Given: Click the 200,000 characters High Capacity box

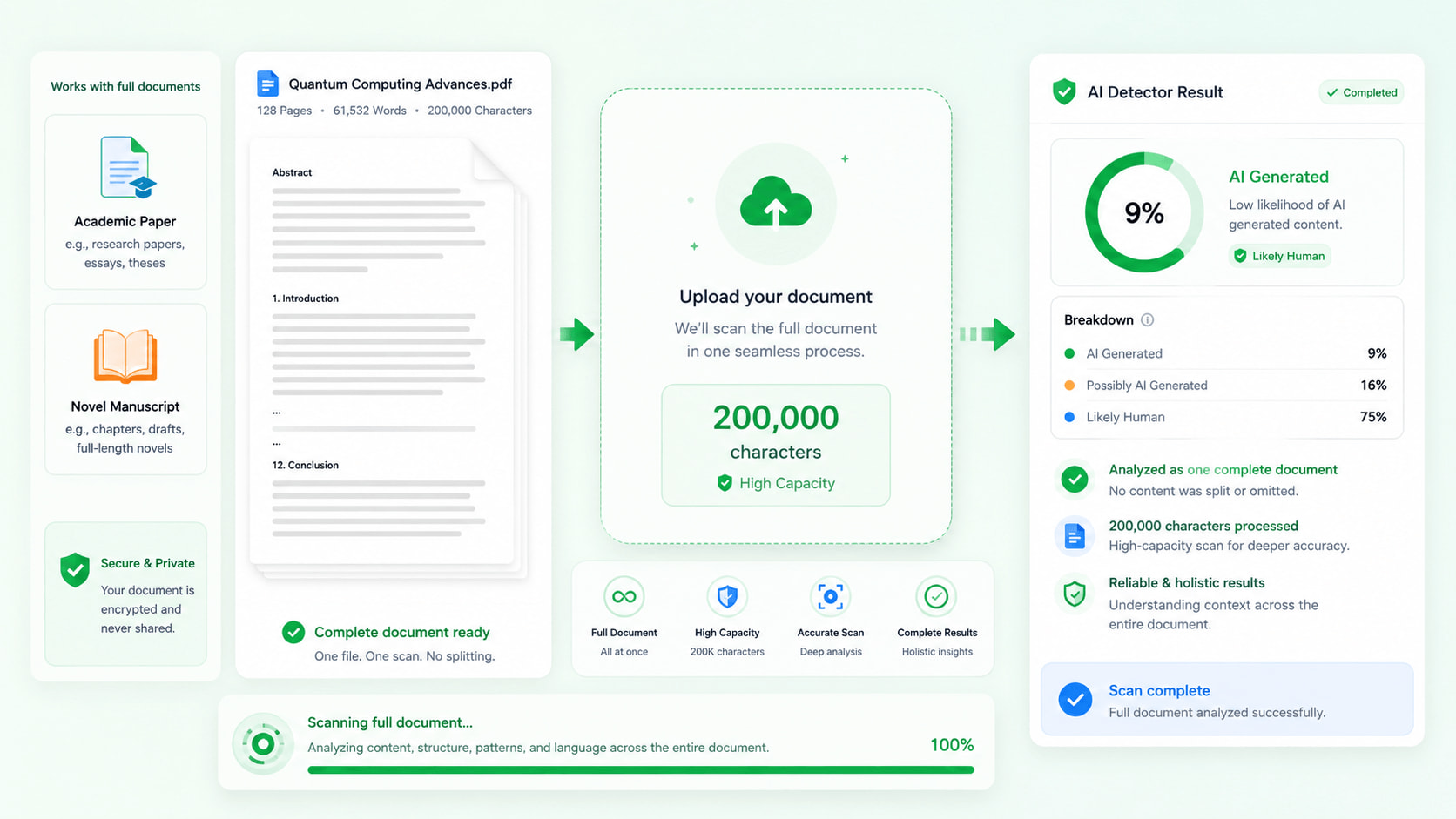Looking at the screenshot, I should click(775, 445).
